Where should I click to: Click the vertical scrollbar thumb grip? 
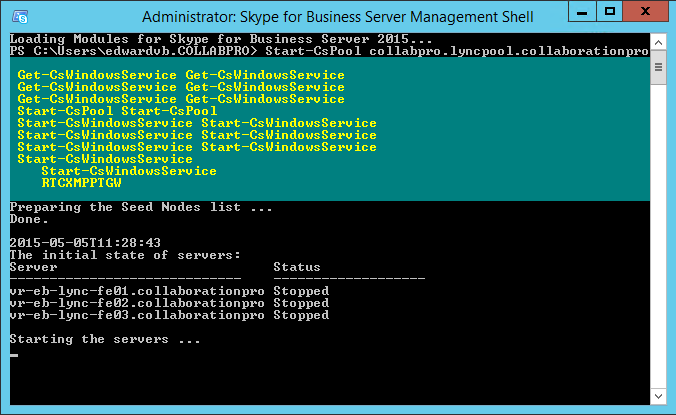(658, 67)
